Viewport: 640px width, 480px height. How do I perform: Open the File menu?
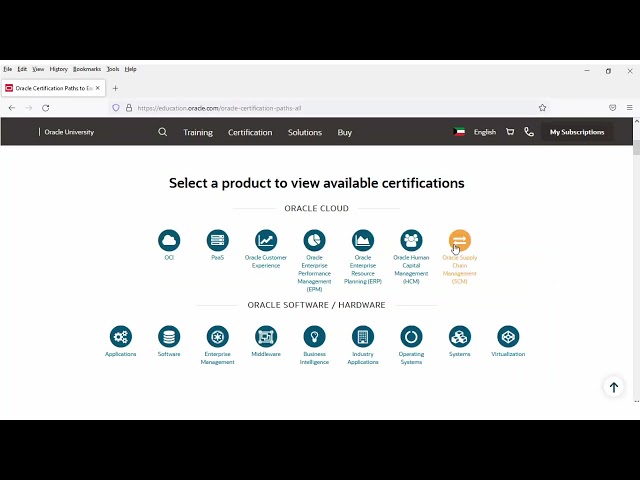8,69
